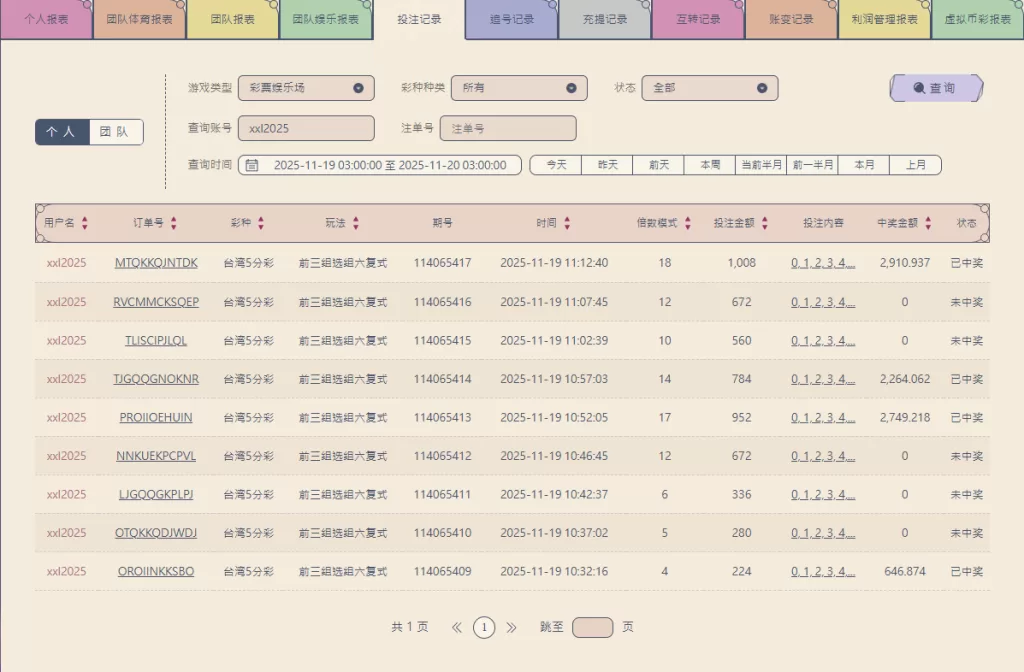Sort by 中奖金额 column arrows
Viewport: 1024px width, 672px height.
(928, 223)
